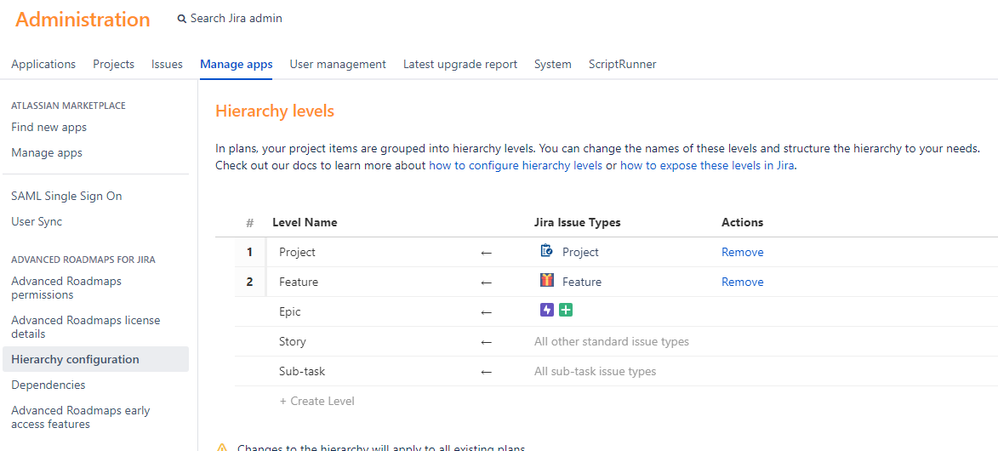The image size is (998, 451).
Task: Click the arrow in the Project row
Action: [486, 253]
